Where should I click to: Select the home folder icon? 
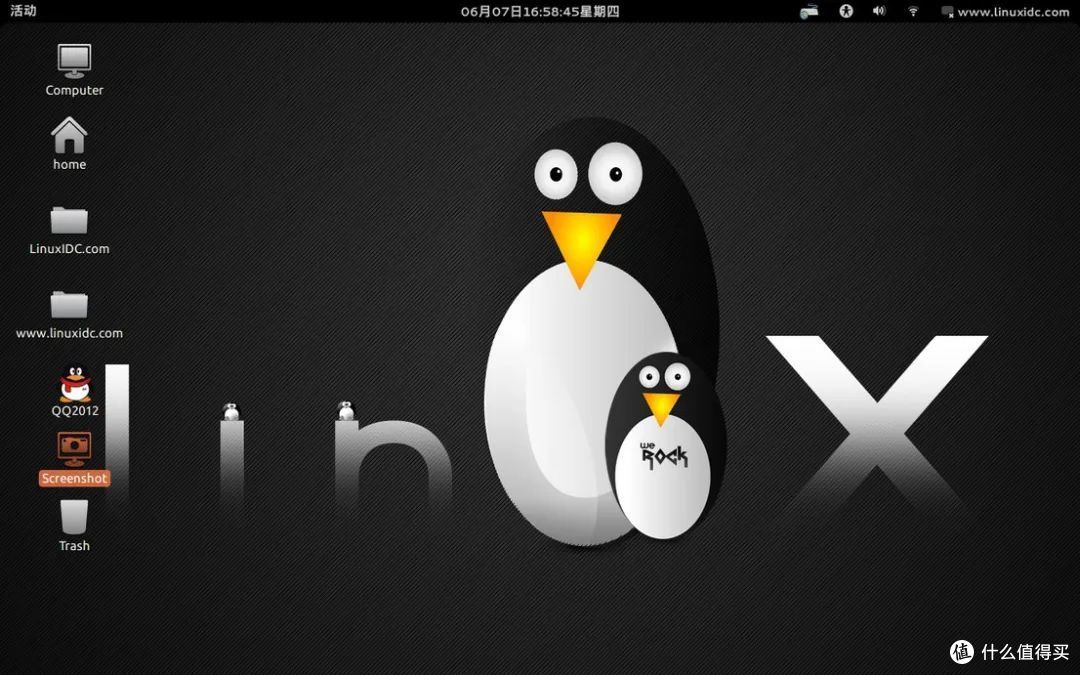70,135
